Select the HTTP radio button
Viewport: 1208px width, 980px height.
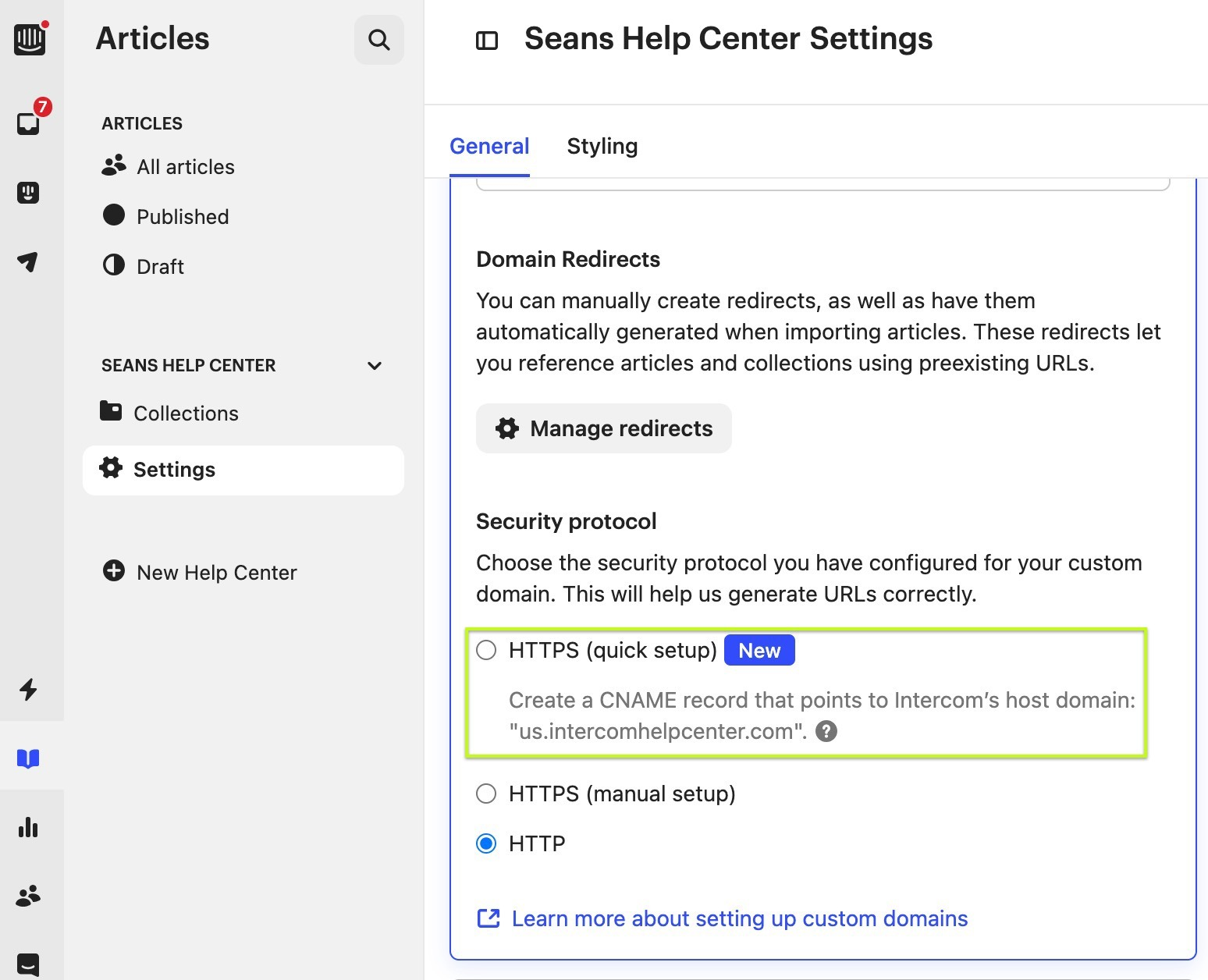pos(486,843)
